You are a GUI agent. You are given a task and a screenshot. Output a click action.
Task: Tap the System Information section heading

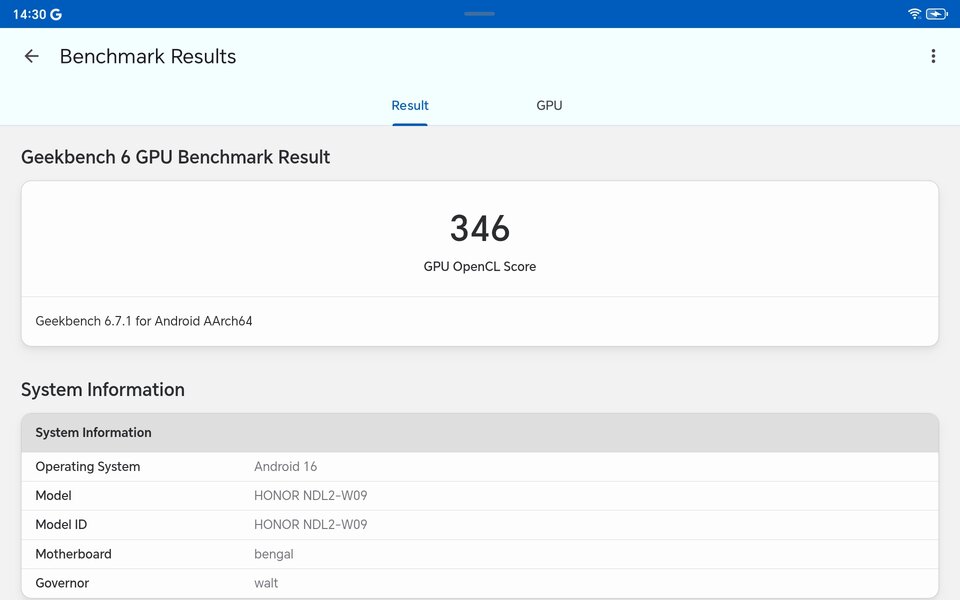(x=103, y=389)
